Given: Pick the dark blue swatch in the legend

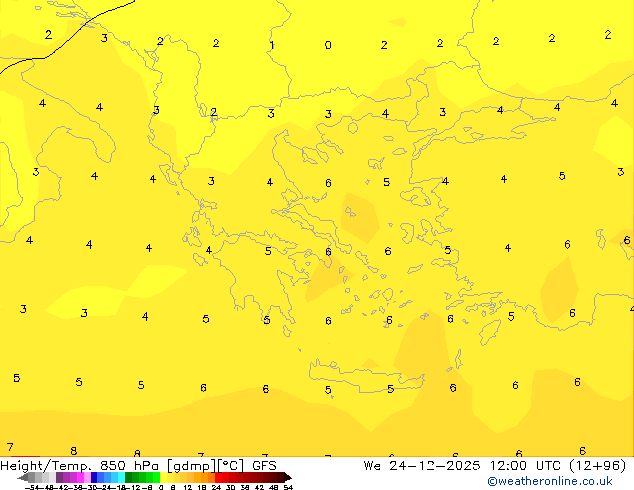Looking at the screenshot, I should 94,477.
